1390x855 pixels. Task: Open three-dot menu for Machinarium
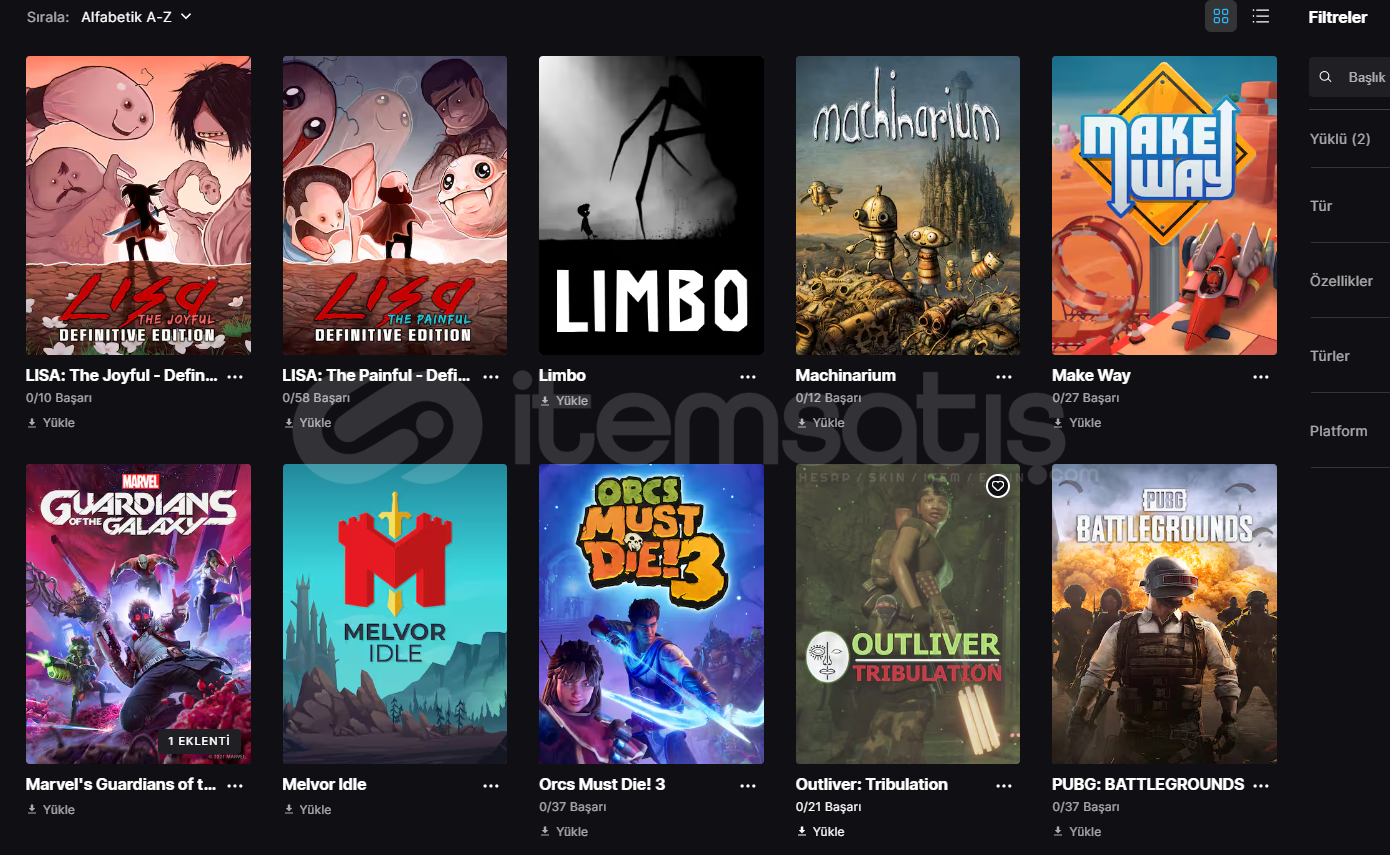pyautogui.click(x=1004, y=377)
